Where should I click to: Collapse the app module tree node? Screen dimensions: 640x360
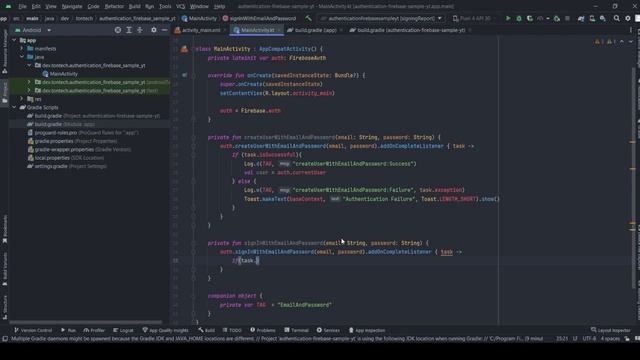pyautogui.click(x=14, y=40)
